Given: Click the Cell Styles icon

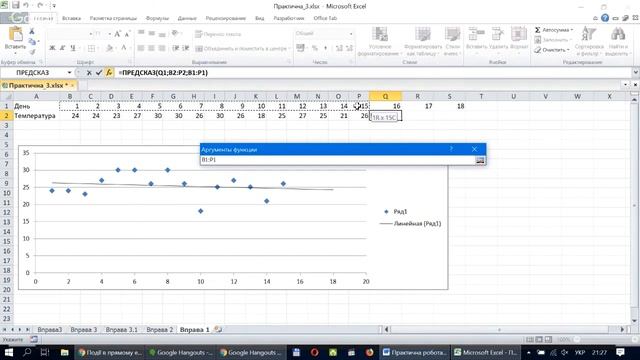Looking at the screenshot, I should (452, 34).
